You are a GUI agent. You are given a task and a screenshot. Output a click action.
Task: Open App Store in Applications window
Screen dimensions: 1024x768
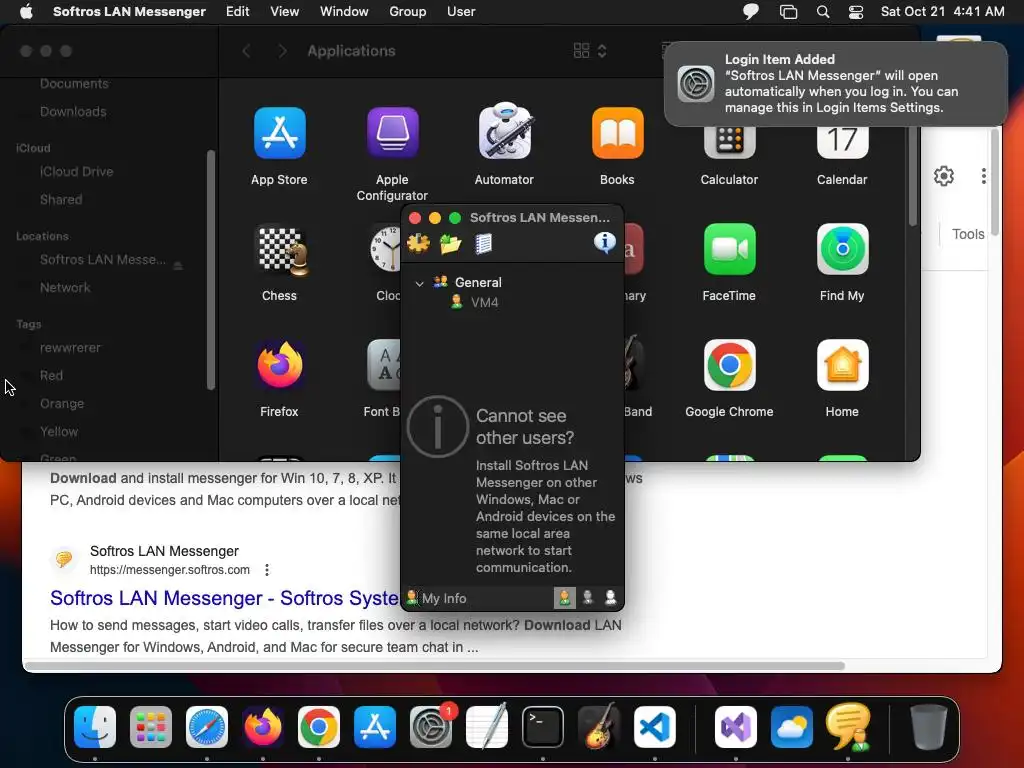point(280,133)
